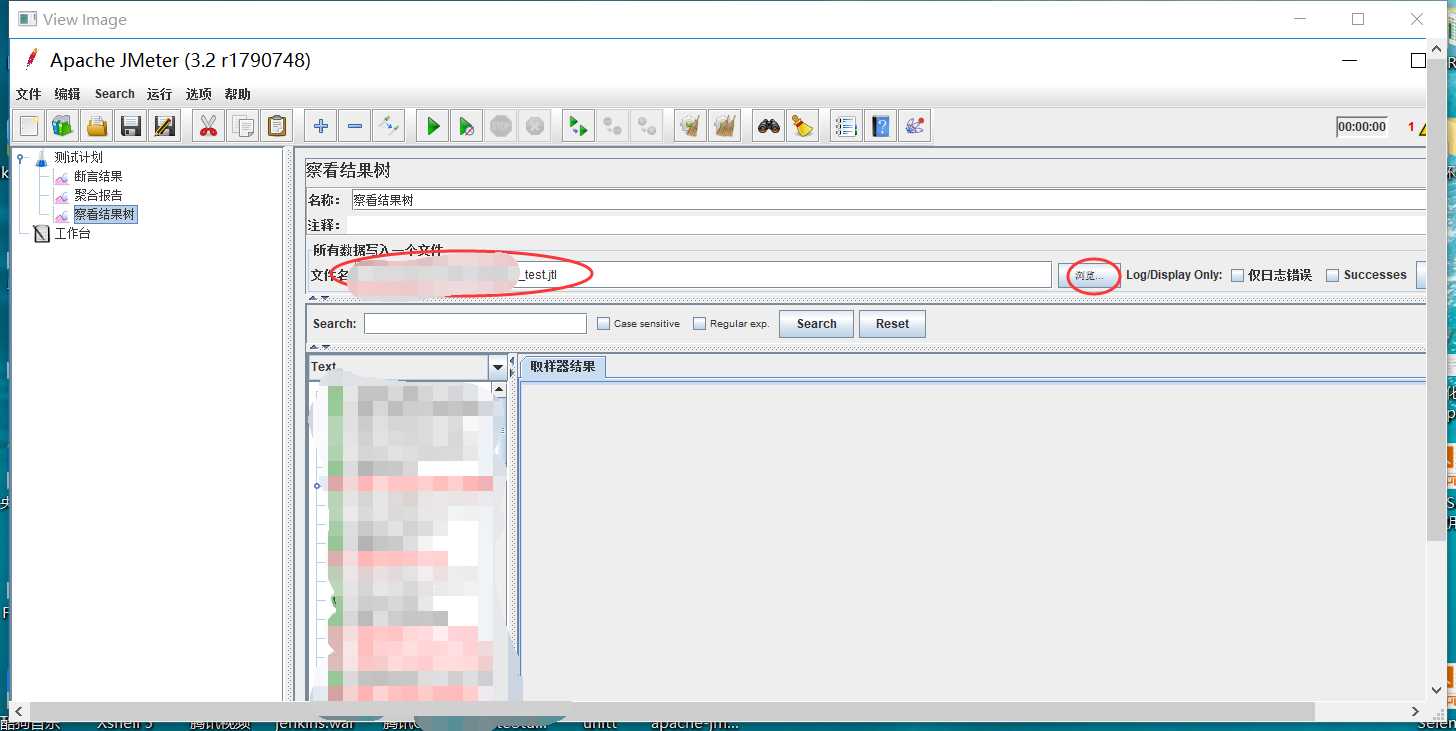Image resolution: width=1456 pixels, height=731 pixels.
Task: Open the Search menu in menu bar
Action: coord(115,94)
